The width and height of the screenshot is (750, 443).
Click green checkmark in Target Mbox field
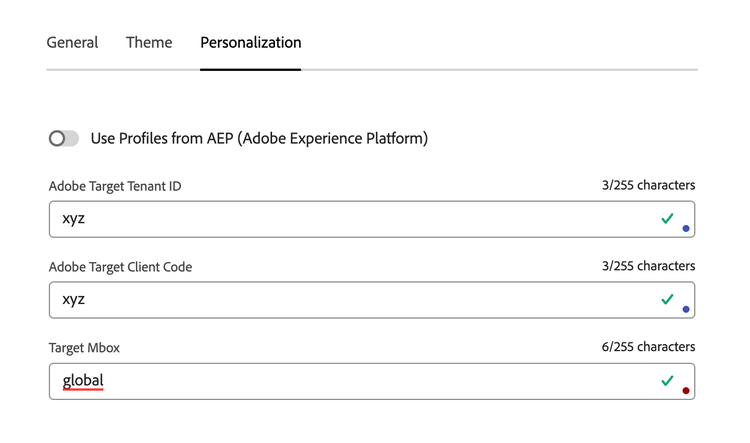667,380
